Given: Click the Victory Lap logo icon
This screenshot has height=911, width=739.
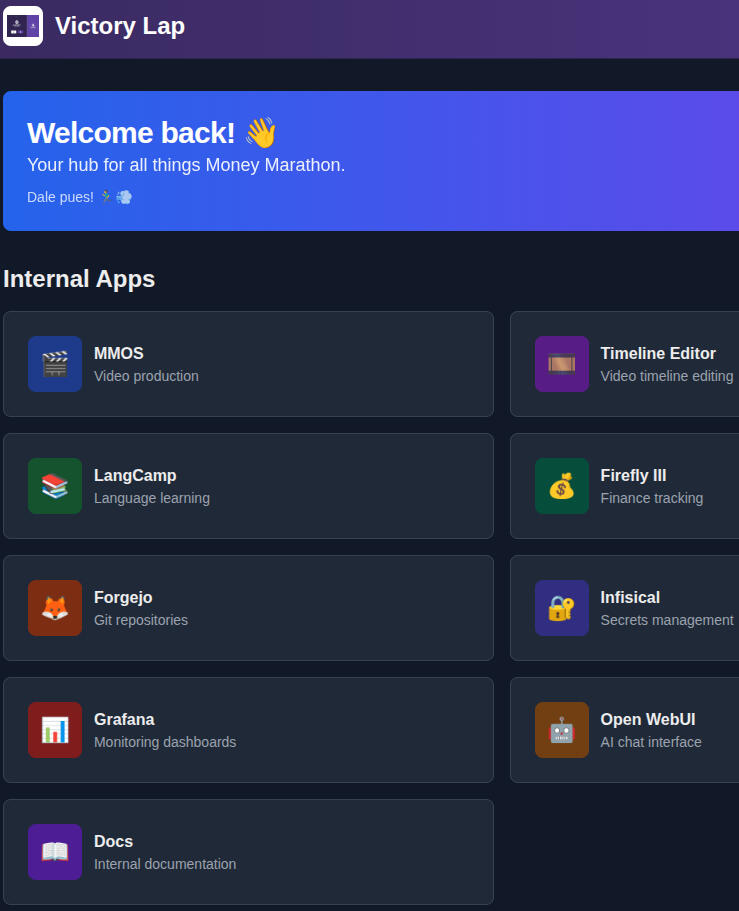Looking at the screenshot, I should click(23, 26).
